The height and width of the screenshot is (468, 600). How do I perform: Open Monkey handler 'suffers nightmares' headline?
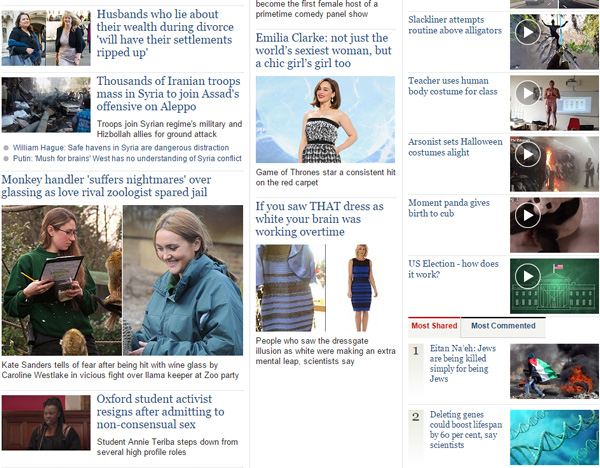click(106, 186)
